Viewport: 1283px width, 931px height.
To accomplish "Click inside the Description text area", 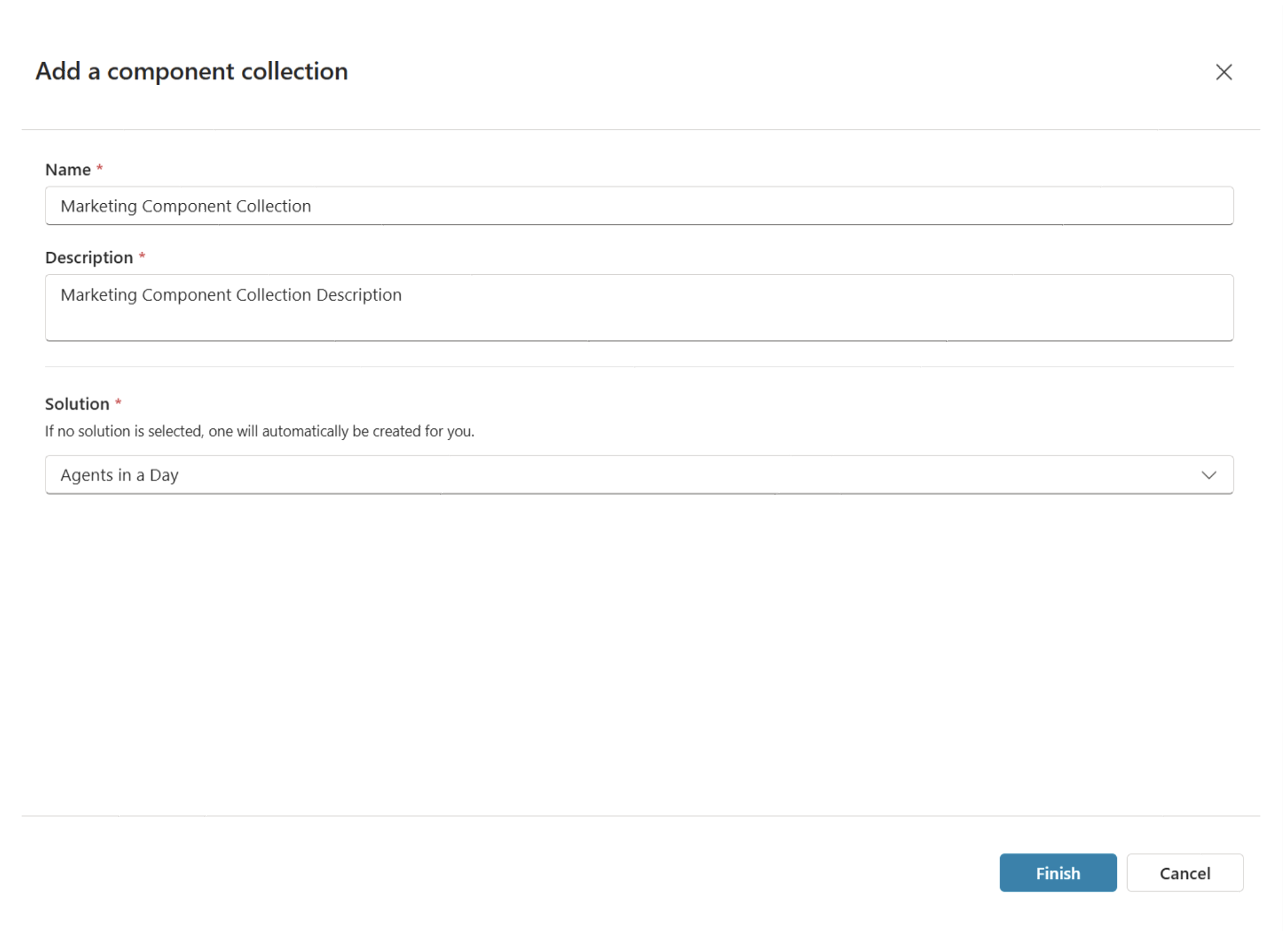I will [638, 307].
